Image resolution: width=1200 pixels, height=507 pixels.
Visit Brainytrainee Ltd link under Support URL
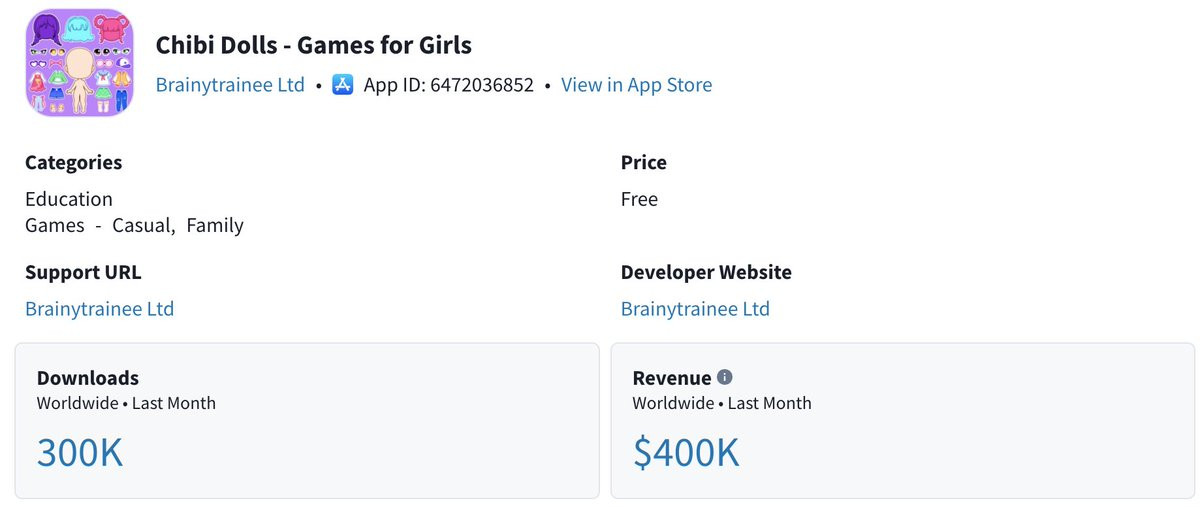pos(99,309)
